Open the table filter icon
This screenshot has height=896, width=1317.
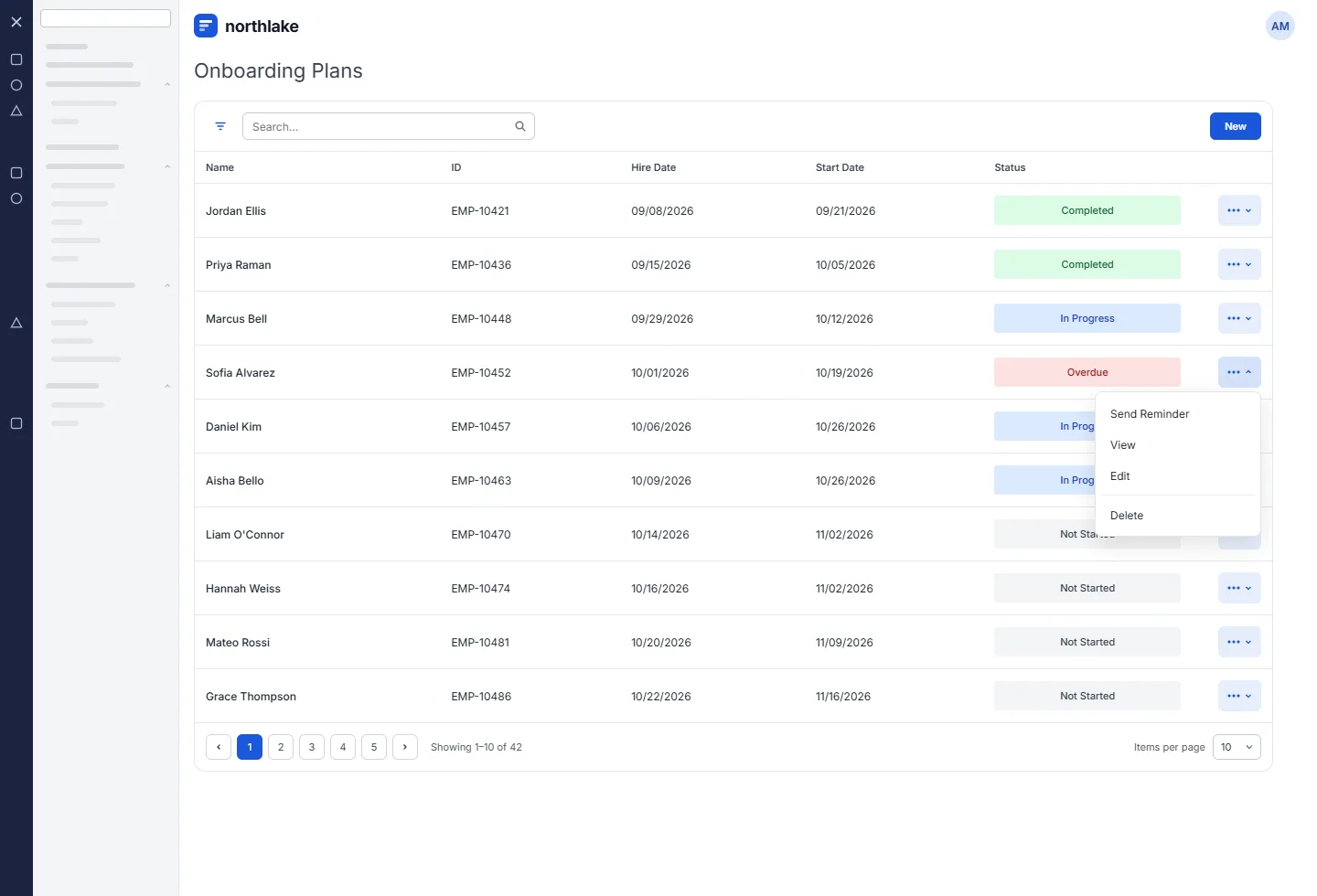coord(220,126)
